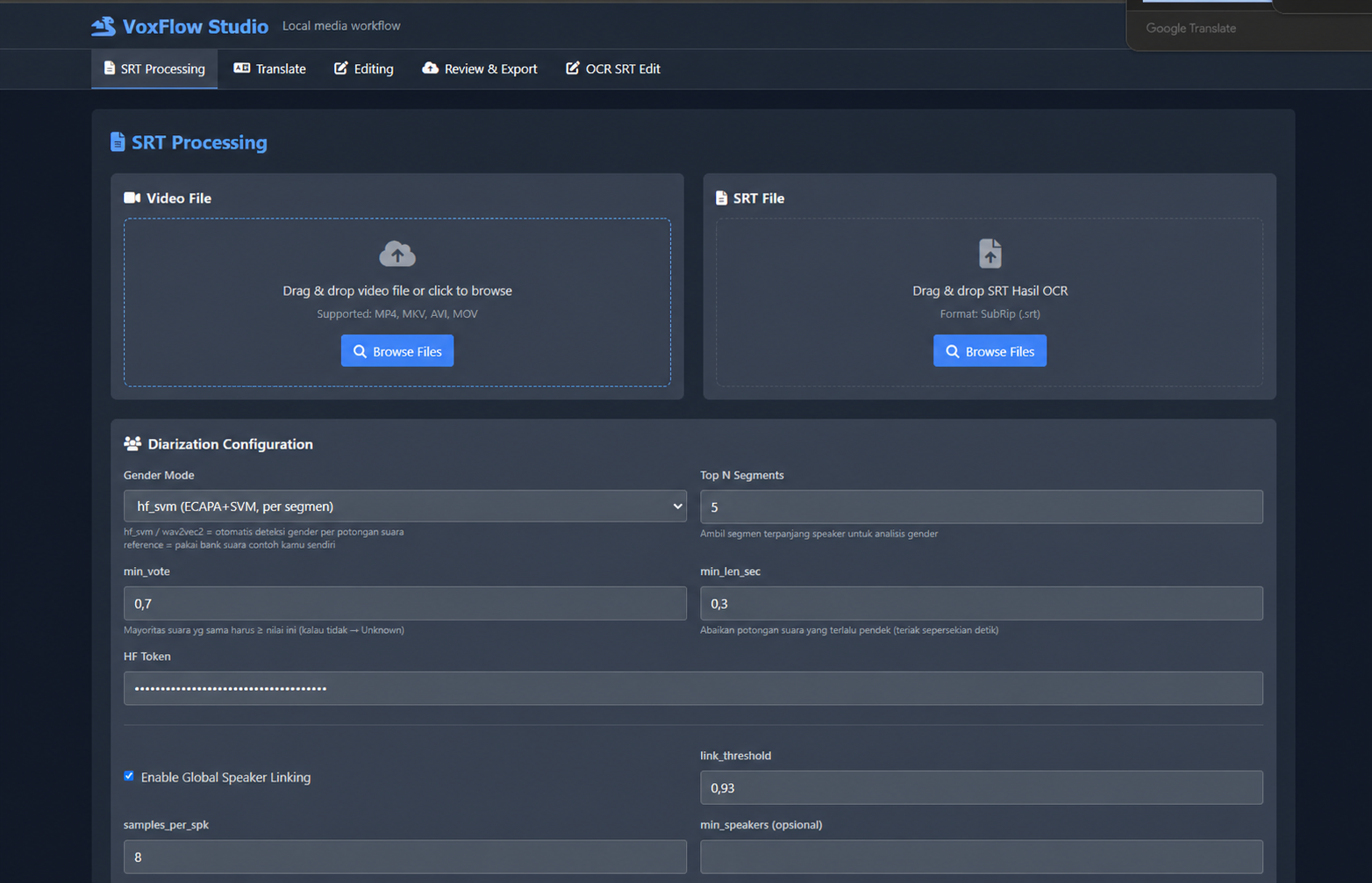Focus the Top N Segments field

point(982,506)
